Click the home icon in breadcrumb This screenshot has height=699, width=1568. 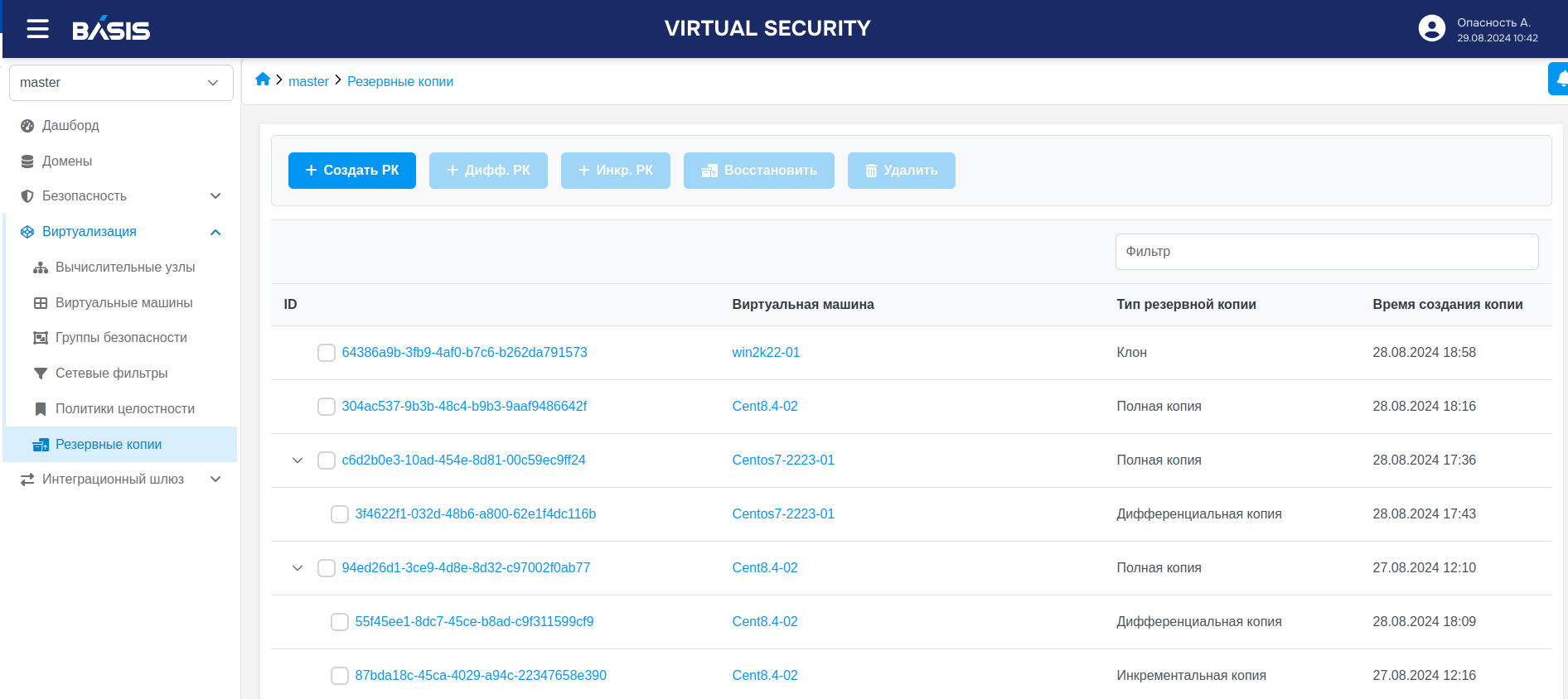263,80
